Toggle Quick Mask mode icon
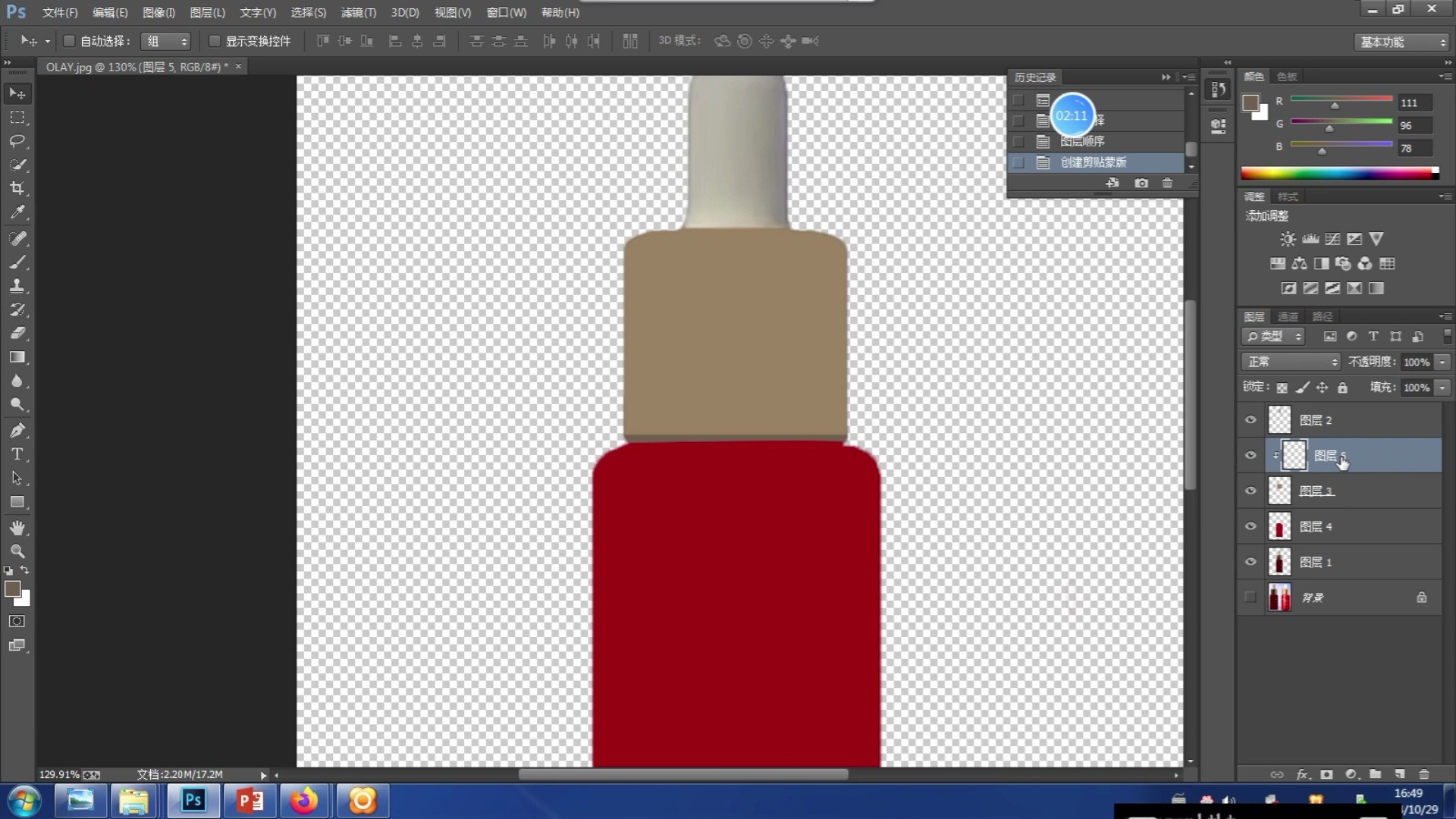 [17, 621]
